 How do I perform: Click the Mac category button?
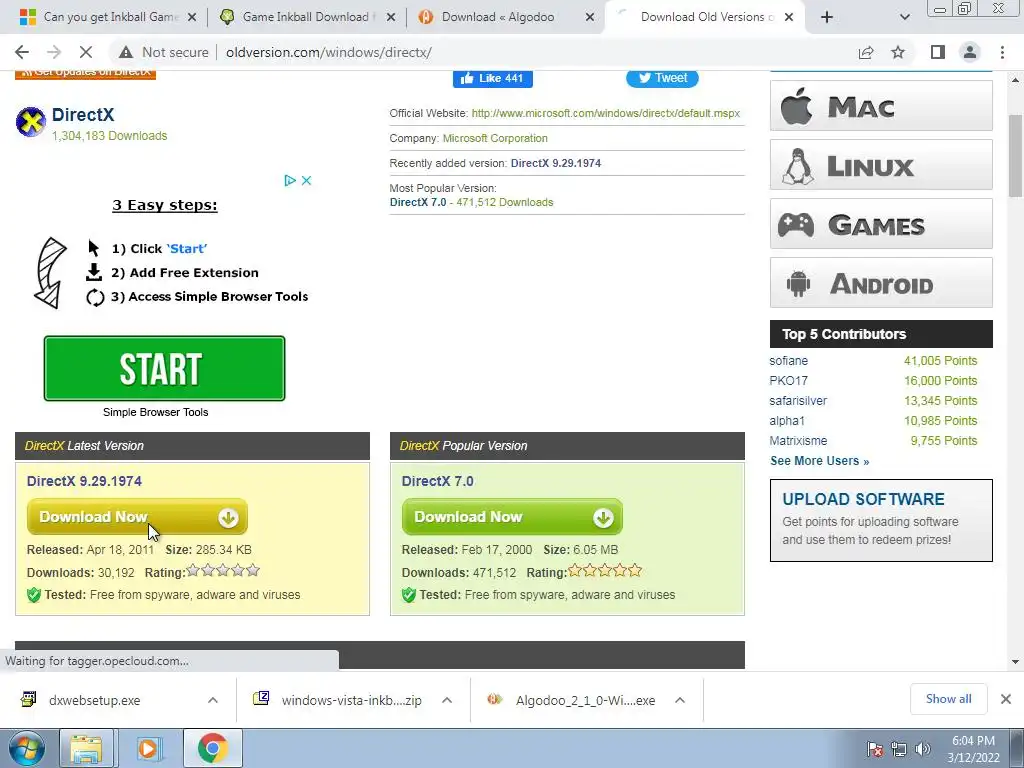pyautogui.click(x=881, y=106)
